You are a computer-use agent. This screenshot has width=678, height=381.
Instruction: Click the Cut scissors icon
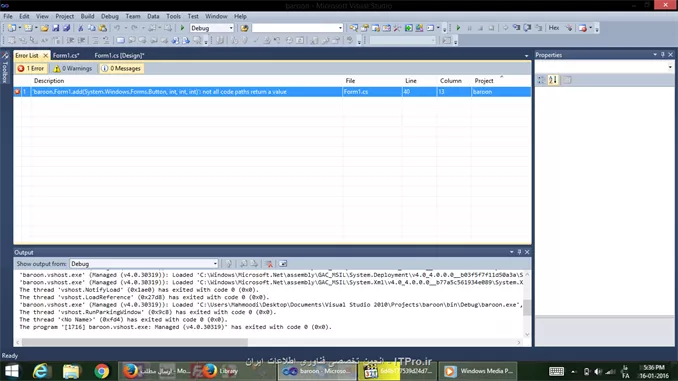[80, 28]
